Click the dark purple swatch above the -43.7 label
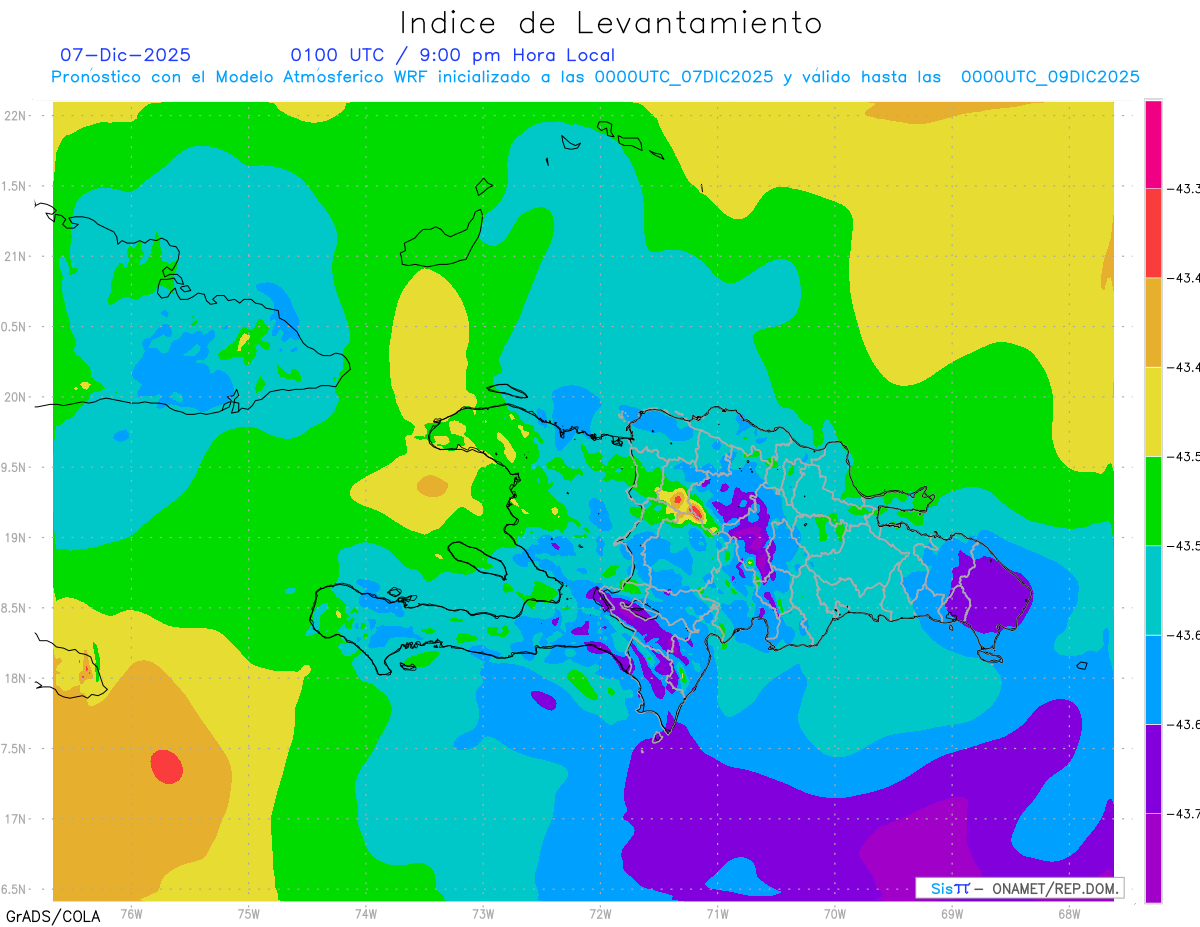This screenshot has height=927, width=1200. [1153, 768]
